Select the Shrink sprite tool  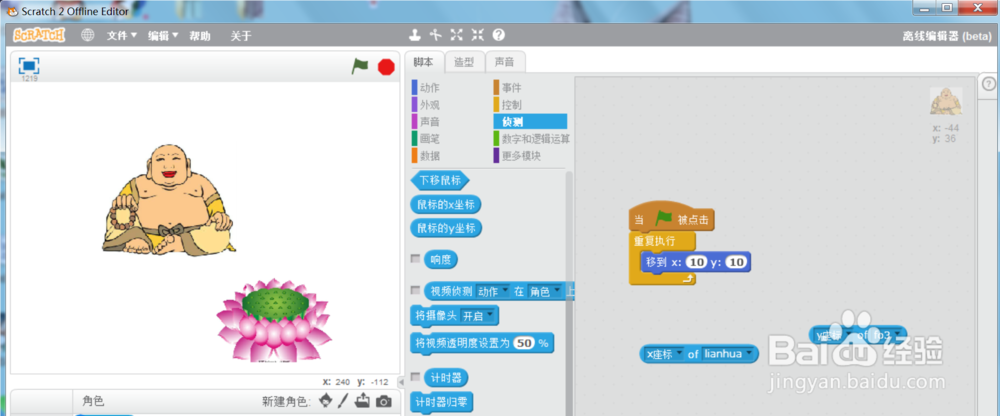point(478,35)
